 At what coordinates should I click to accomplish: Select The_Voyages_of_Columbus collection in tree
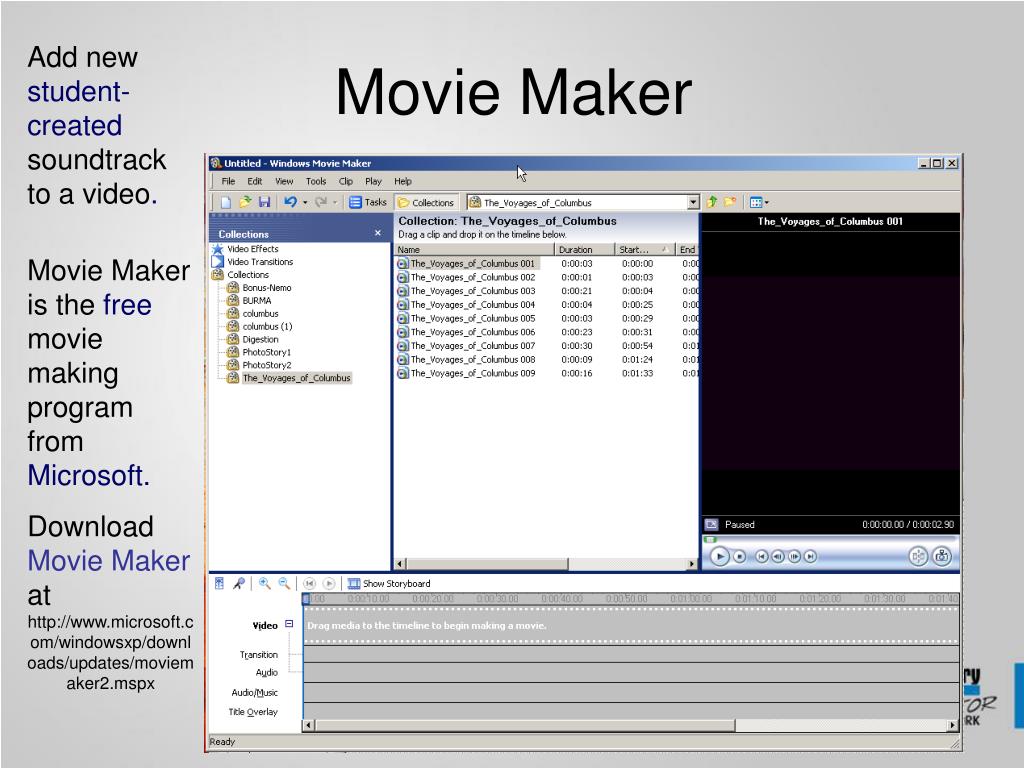pos(296,378)
